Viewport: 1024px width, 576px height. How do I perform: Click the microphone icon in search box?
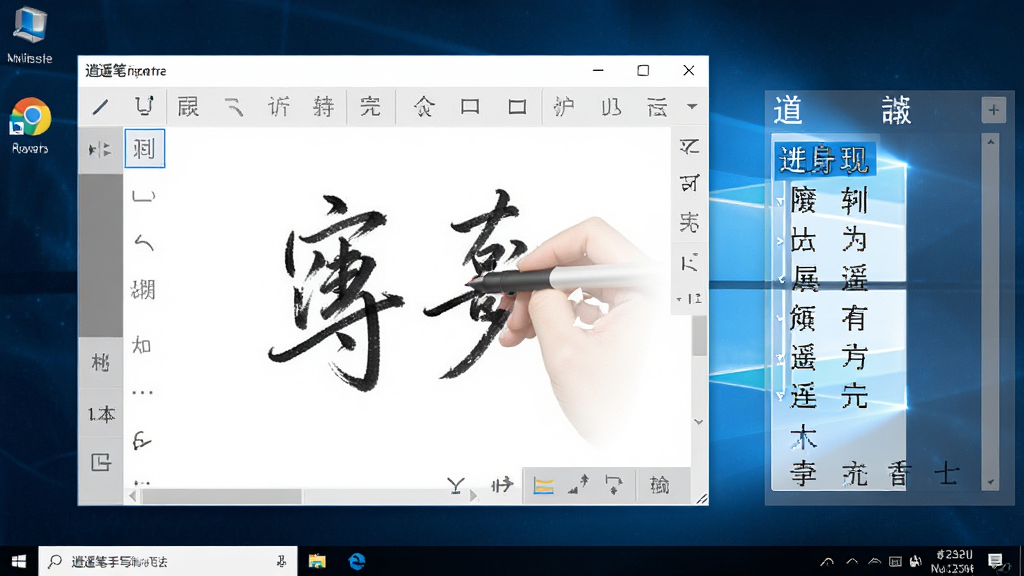tap(281, 561)
